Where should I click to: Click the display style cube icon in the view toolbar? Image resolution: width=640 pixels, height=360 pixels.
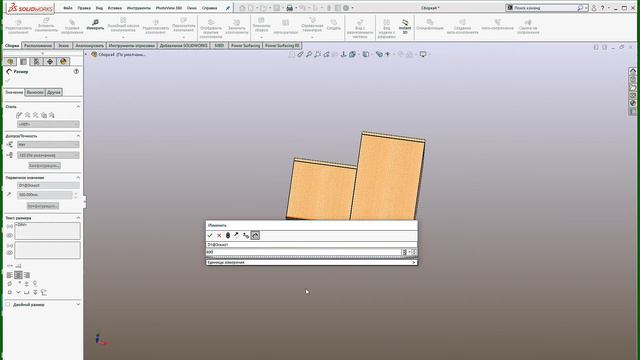pyautogui.click(x=366, y=54)
